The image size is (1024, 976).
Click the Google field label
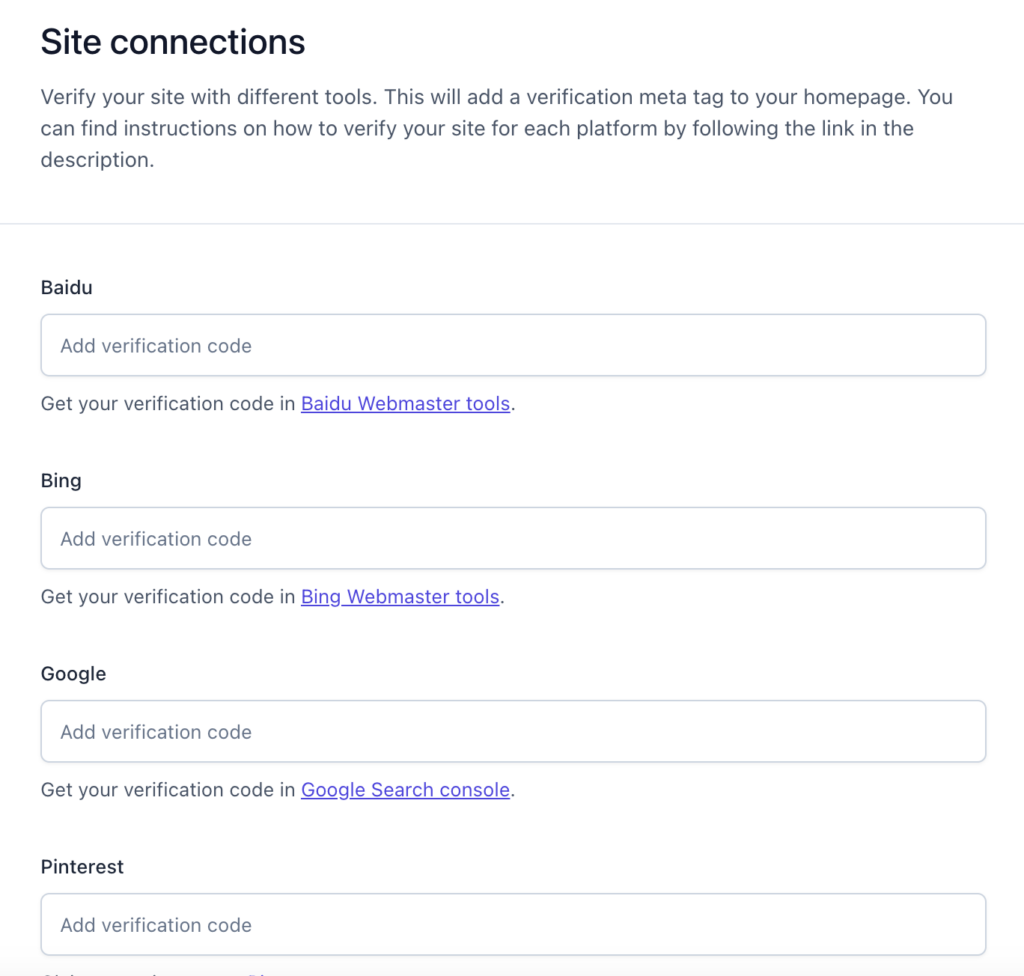pos(73,673)
